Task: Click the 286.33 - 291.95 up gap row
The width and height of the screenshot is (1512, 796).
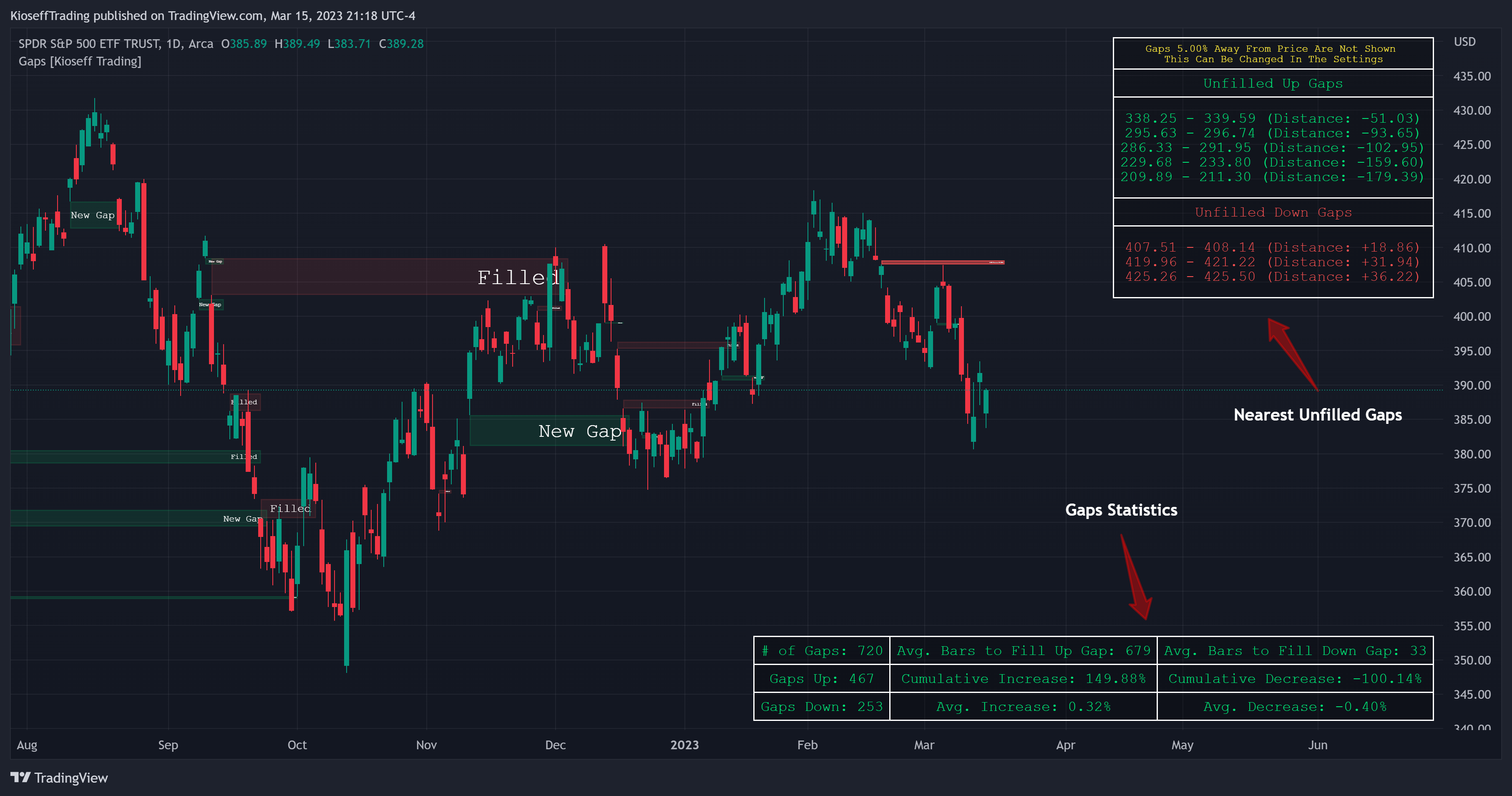Action: tap(1272, 148)
